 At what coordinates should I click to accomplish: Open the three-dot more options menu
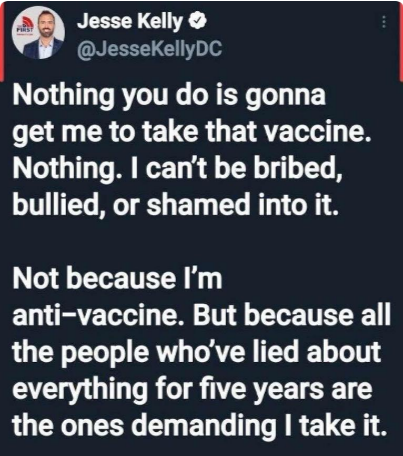click(384, 22)
